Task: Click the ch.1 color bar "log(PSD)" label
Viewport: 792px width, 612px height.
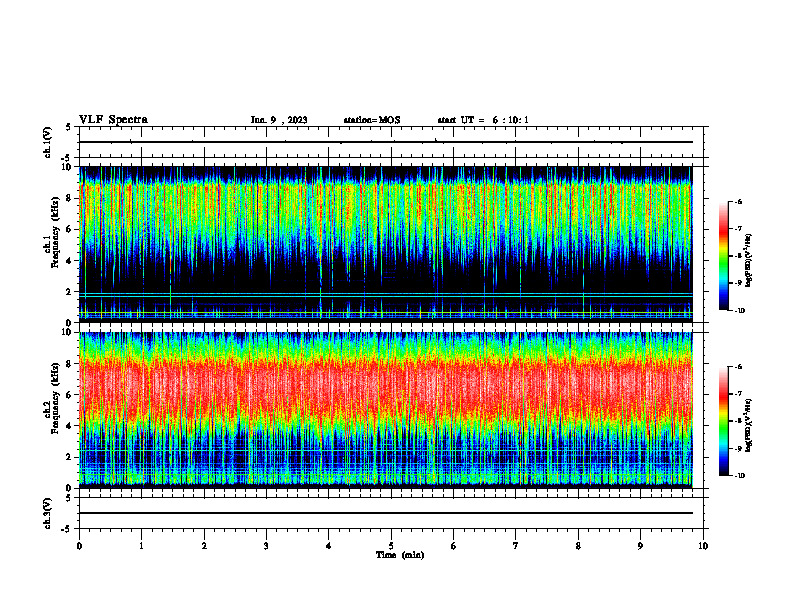Action: coord(749,260)
